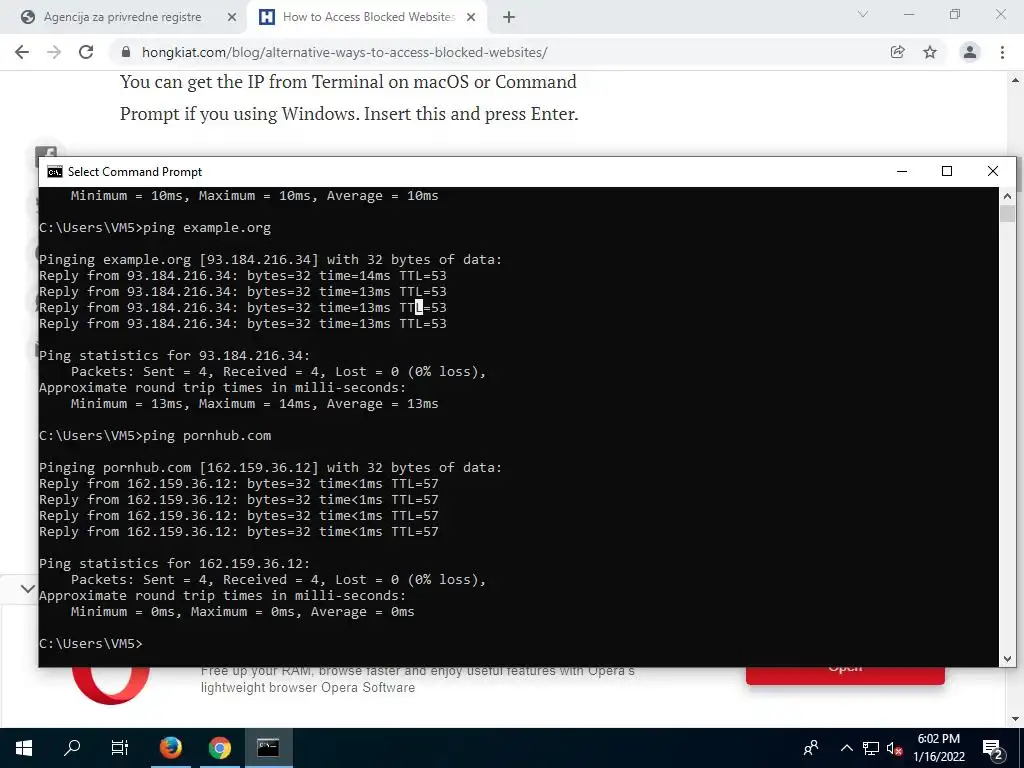
Task: Maximize the Command Prompt window
Action: tap(947, 172)
